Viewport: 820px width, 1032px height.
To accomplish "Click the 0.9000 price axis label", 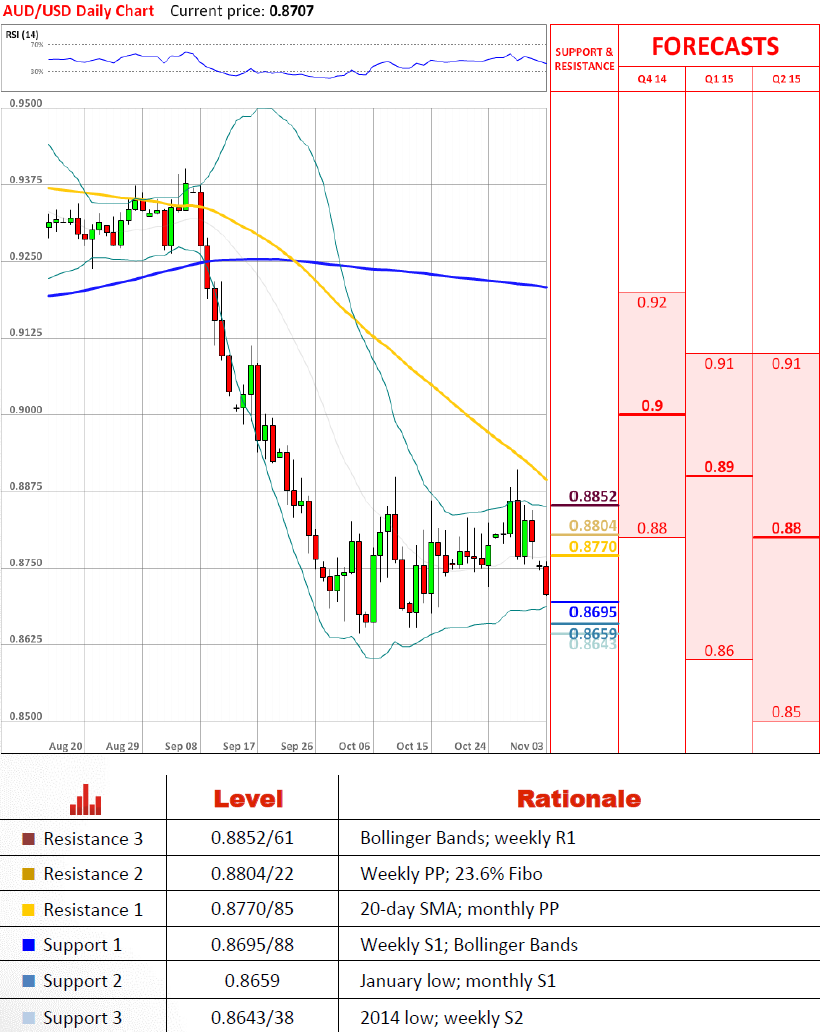I will tap(26, 409).
